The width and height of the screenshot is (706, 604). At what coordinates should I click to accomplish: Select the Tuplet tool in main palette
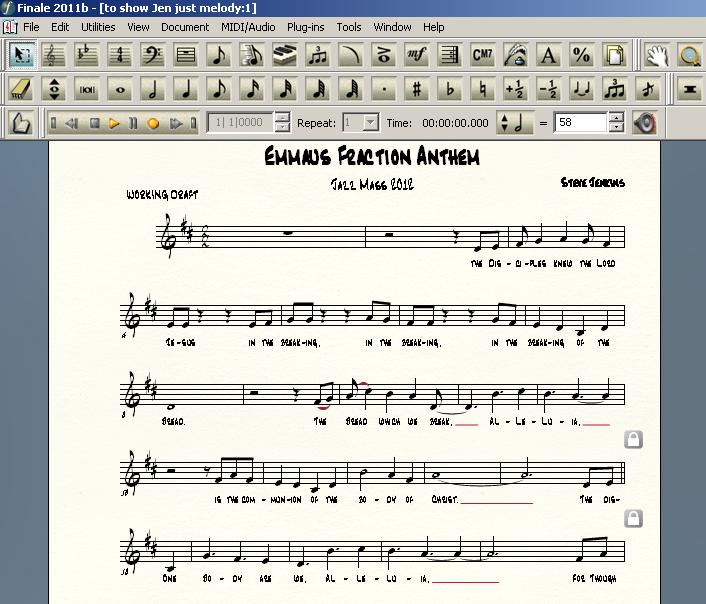tap(318, 55)
